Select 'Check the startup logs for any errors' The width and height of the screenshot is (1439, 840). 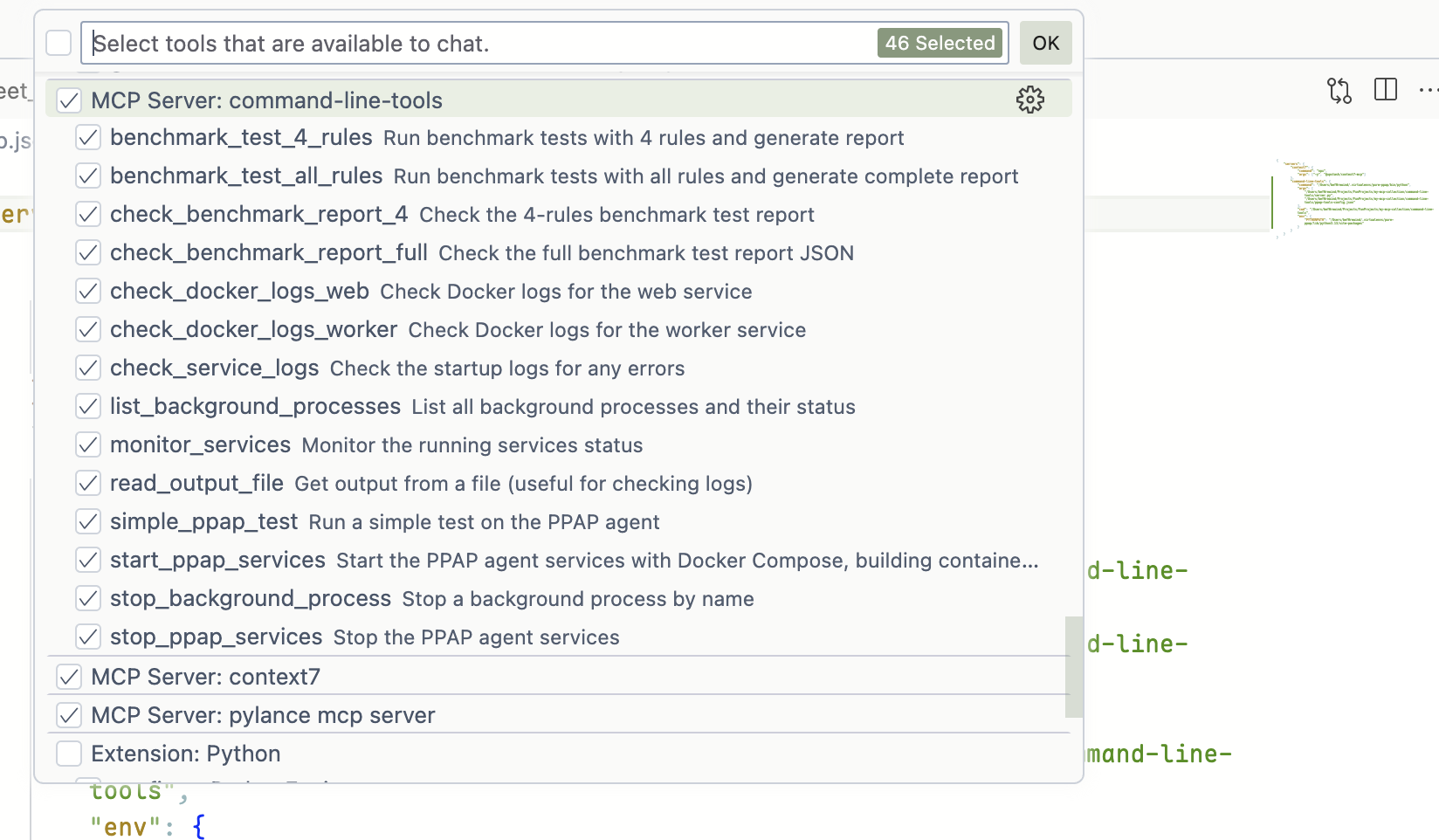507,368
